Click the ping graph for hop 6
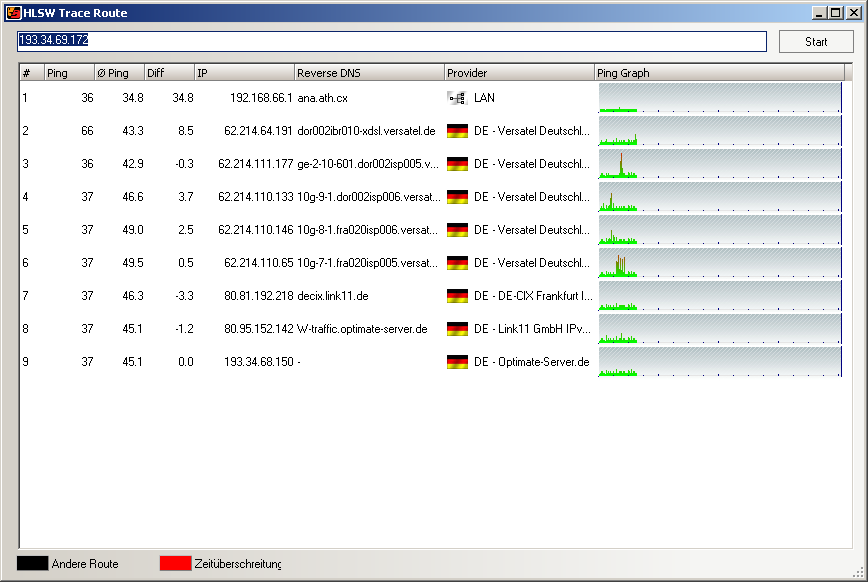Image resolution: width=868 pixels, height=582 pixels. 719,263
